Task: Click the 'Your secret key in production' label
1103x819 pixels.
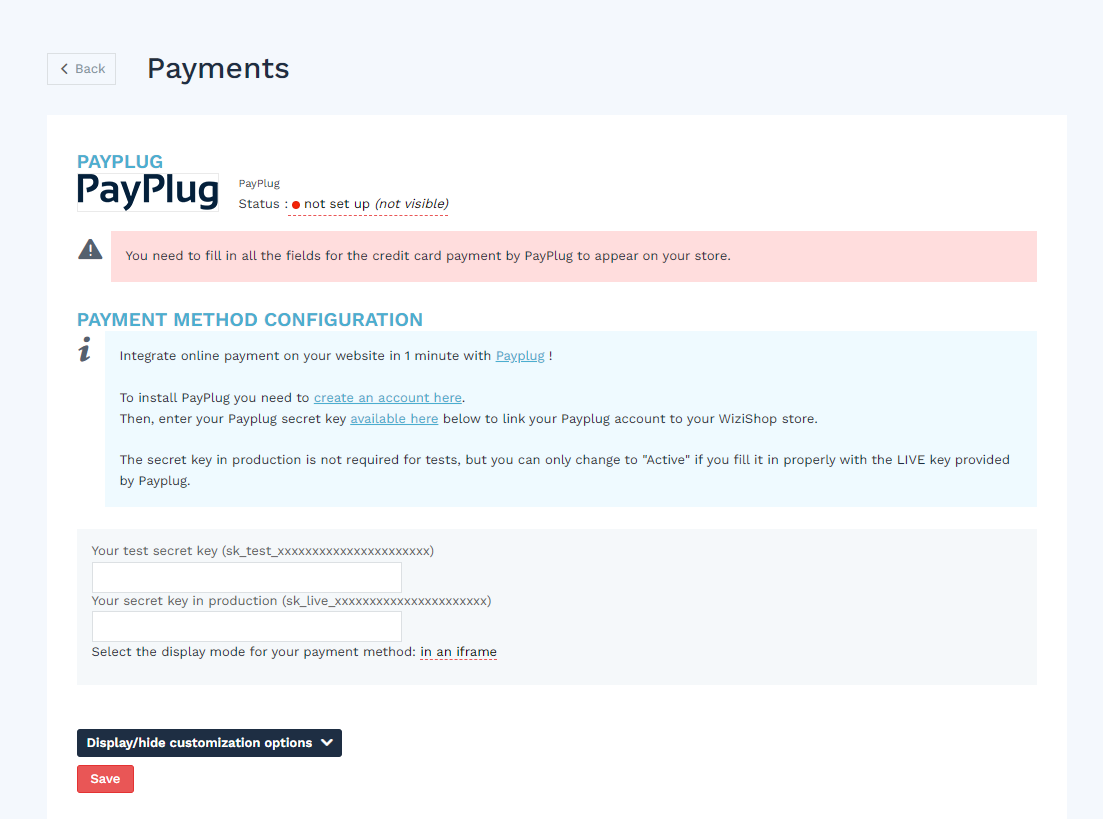Action: click(x=291, y=601)
